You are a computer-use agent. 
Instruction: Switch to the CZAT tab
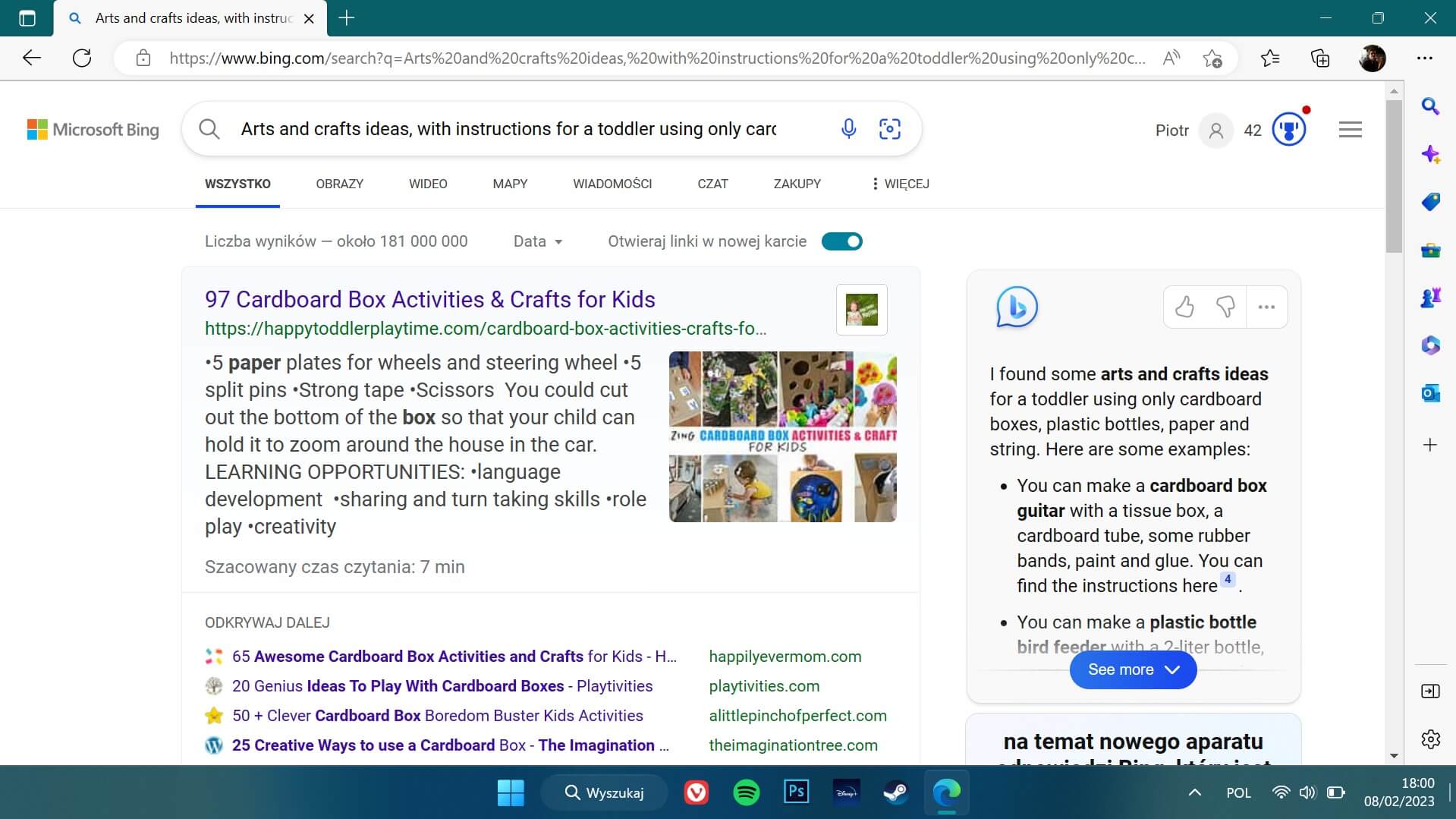712,184
